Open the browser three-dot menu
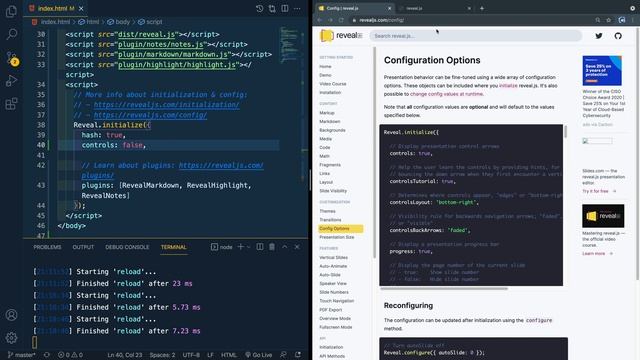 click(633, 20)
